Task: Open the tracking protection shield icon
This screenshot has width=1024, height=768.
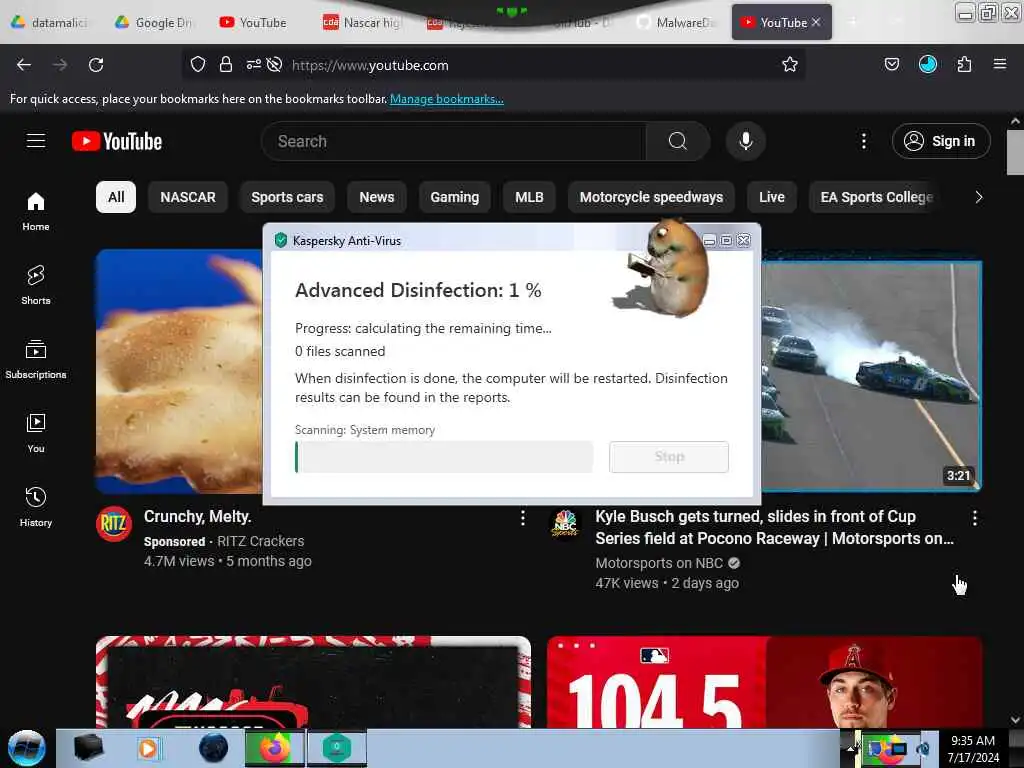Action: (x=198, y=65)
